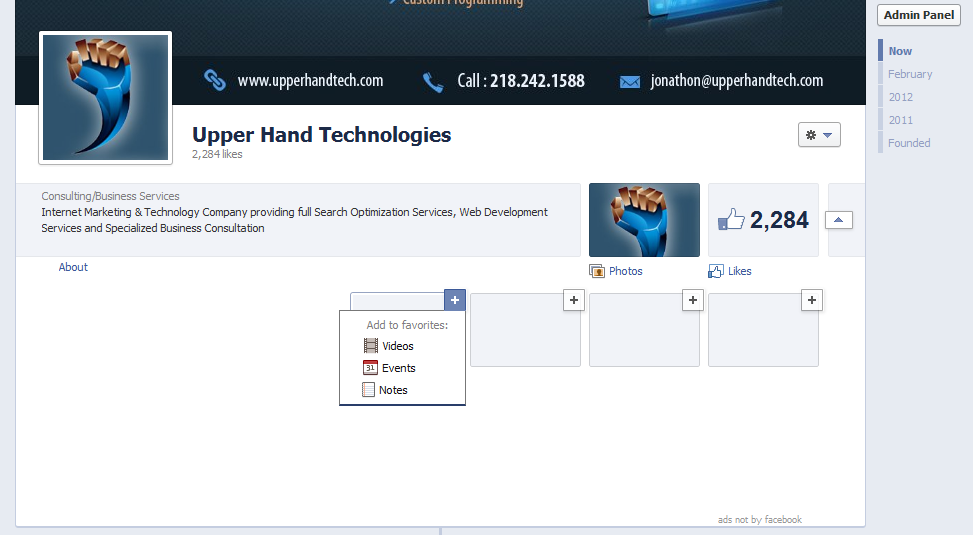The image size is (973, 535).
Task: Click the Likes thumbs-up small icon
Action: coord(715,271)
